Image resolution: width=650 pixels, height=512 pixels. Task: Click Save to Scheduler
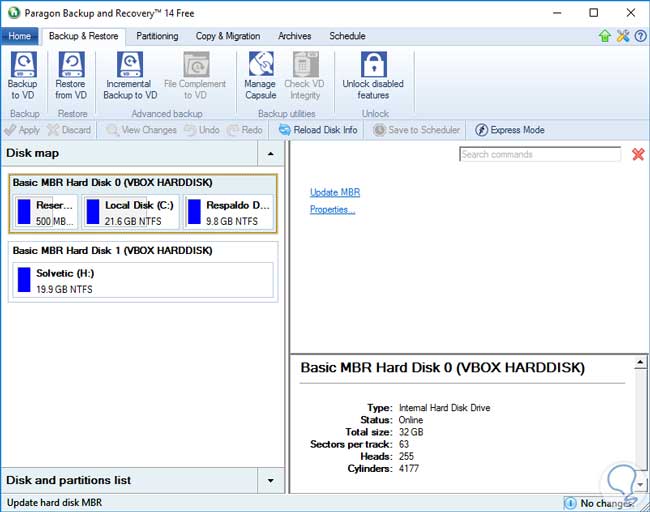pyautogui.click(x=416, y=130)
